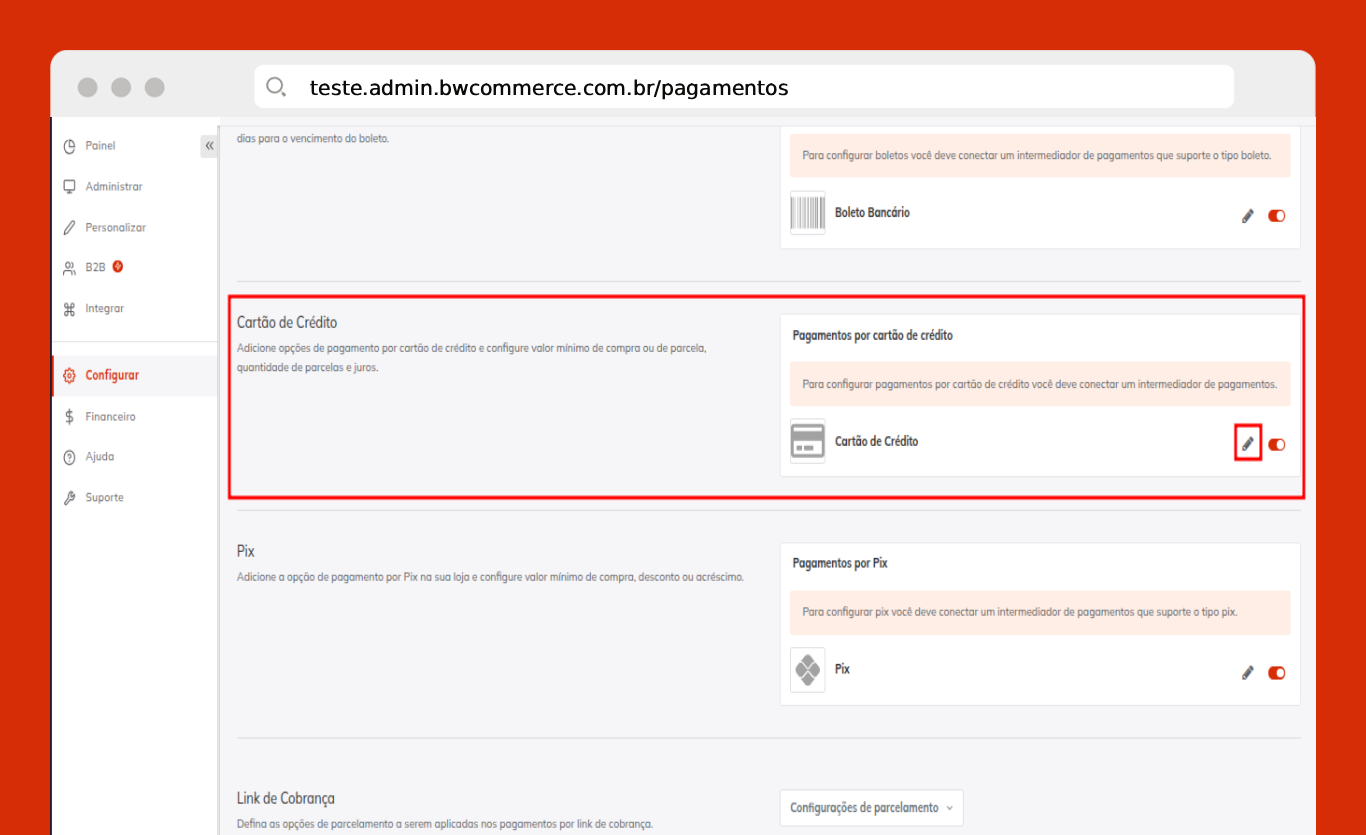Open the Painel menu item

coord(100,146)
